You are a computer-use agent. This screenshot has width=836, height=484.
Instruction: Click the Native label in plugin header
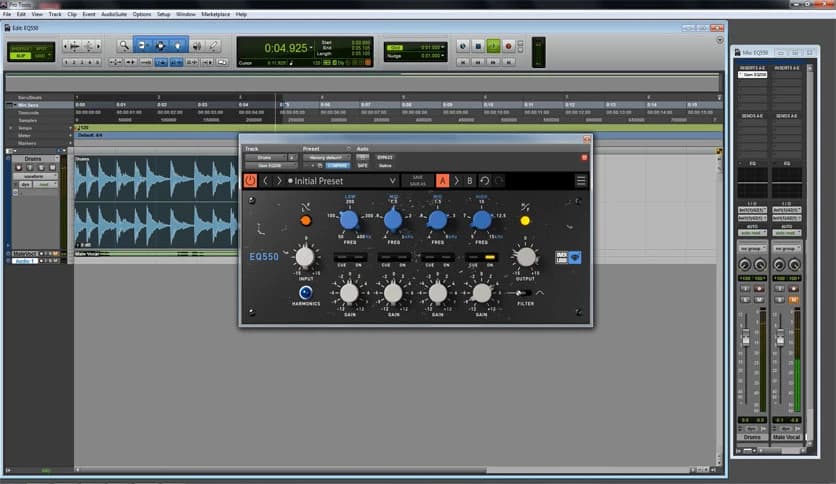pos(384,166)
